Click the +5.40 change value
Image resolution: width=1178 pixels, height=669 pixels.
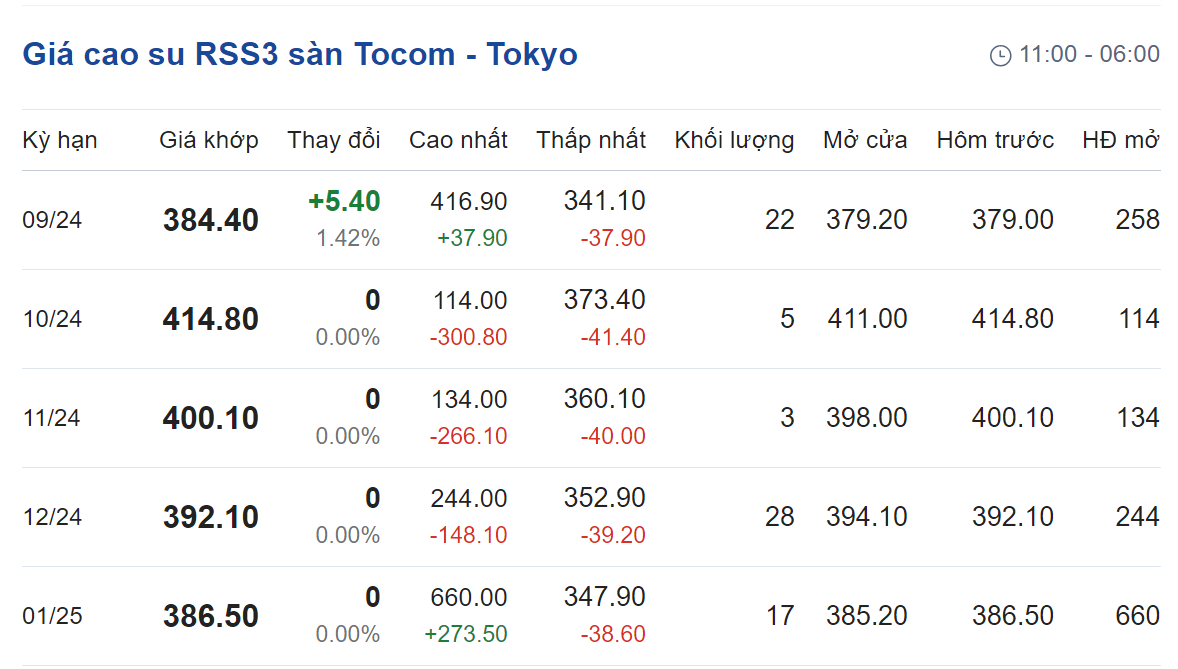(344, 201)
